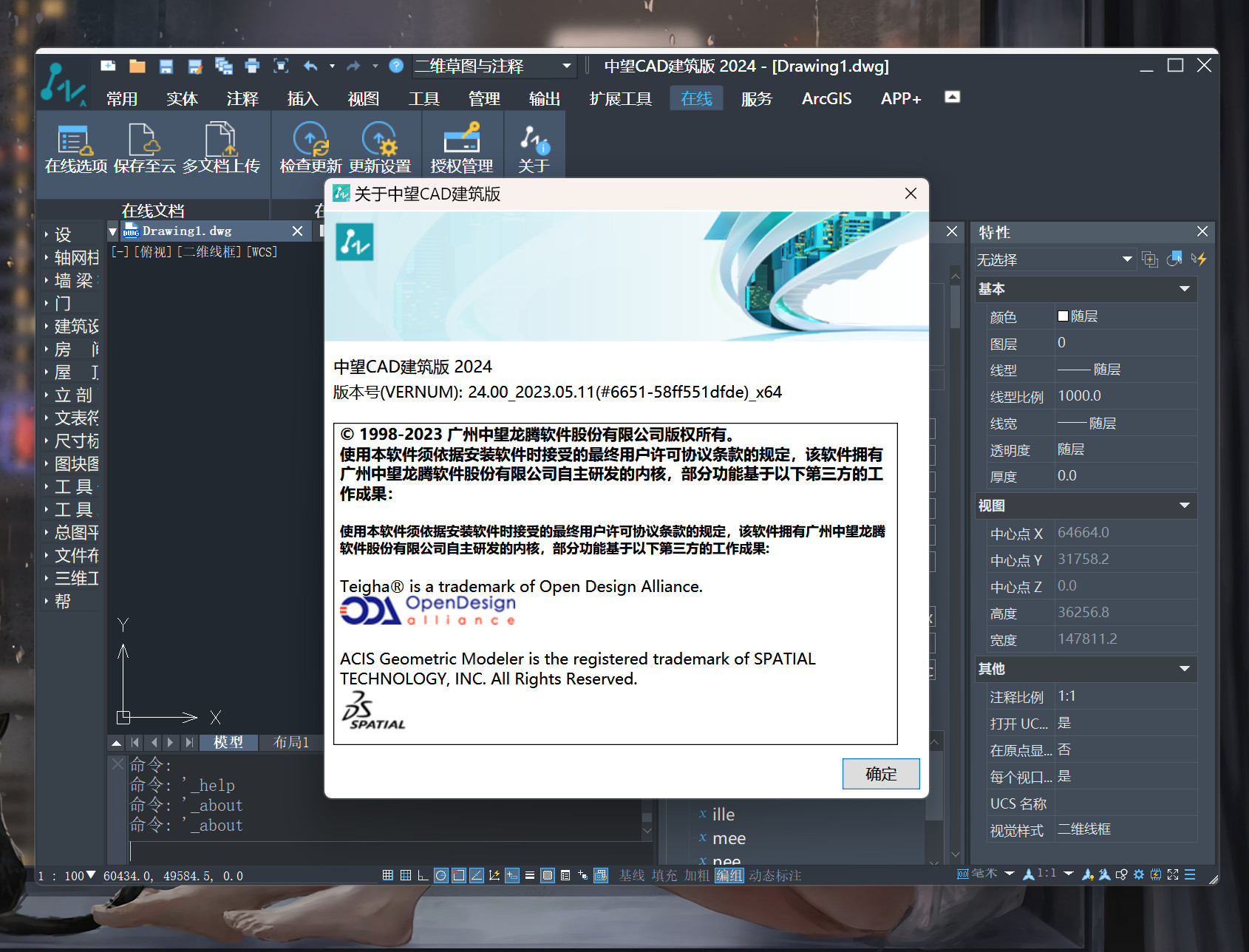Close the 关于中望CAD建筑版 dialog
The image size is (1249, 952).
911,194
